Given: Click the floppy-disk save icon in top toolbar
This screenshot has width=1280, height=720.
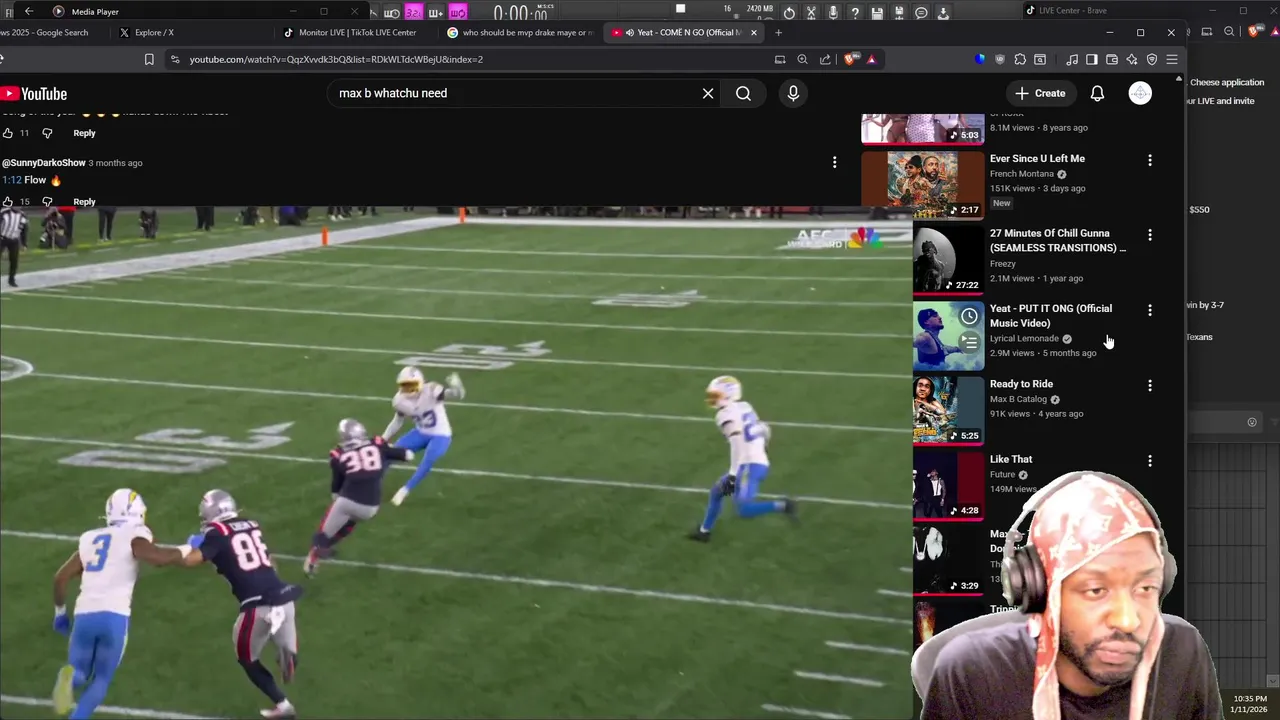Looking at the screenshot, I should [x=877, y=13].
